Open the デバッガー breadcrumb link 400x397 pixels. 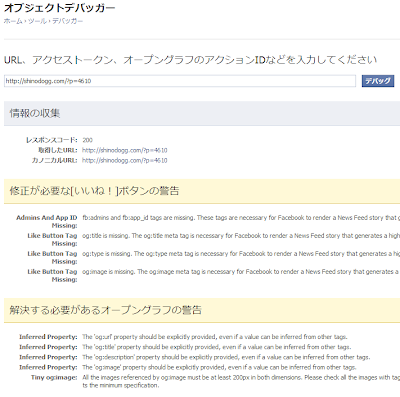[x=67, y=21]
